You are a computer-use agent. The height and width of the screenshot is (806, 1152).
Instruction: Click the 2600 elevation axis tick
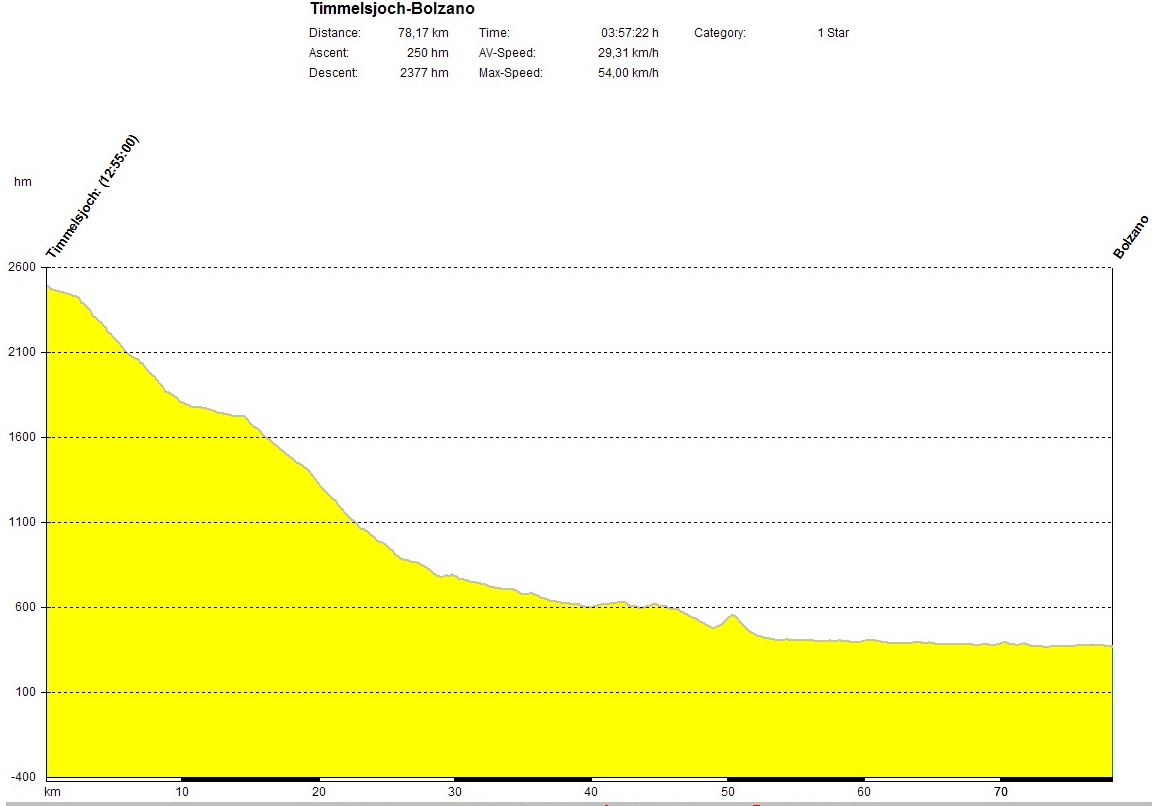[x=22, y=268]
